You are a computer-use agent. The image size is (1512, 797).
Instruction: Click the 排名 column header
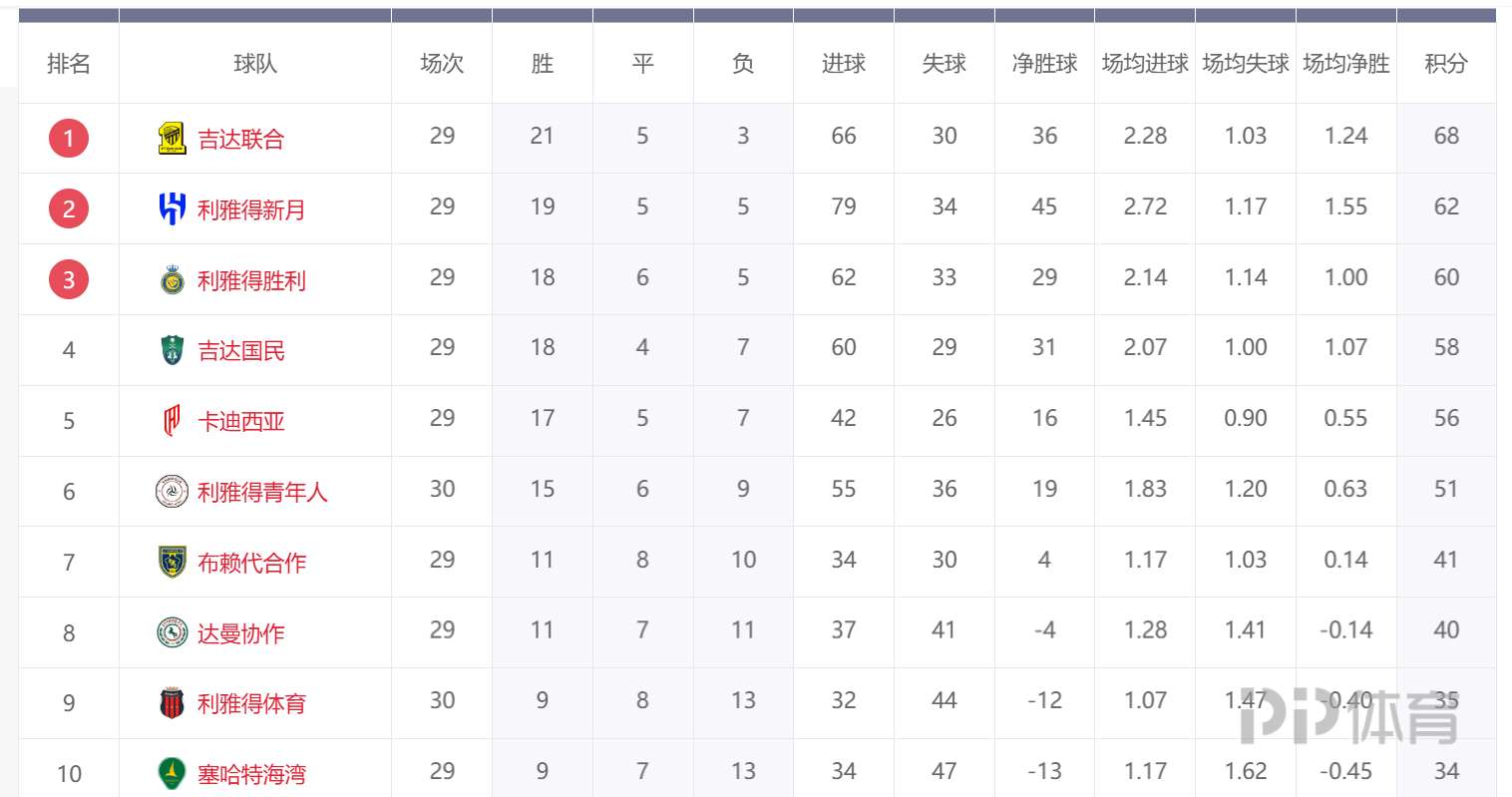(69, 64)
